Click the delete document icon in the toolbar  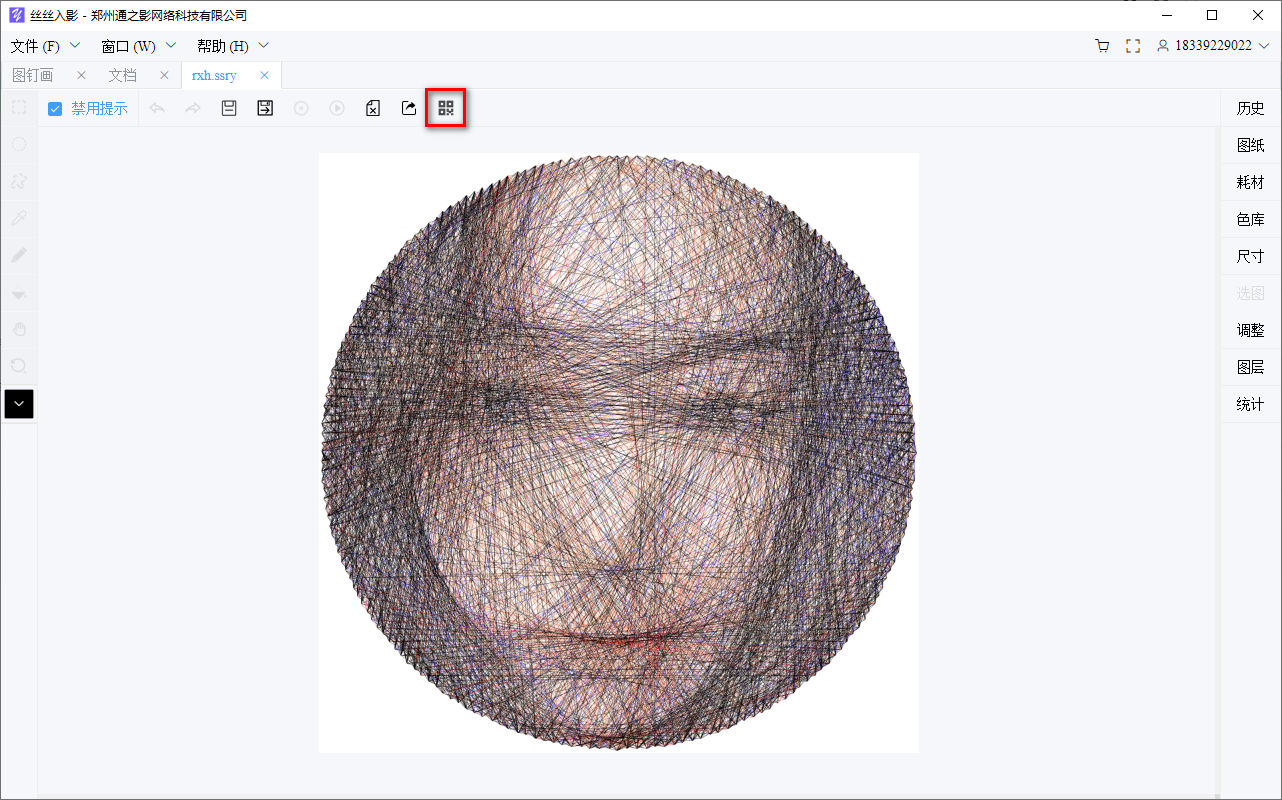372,108
